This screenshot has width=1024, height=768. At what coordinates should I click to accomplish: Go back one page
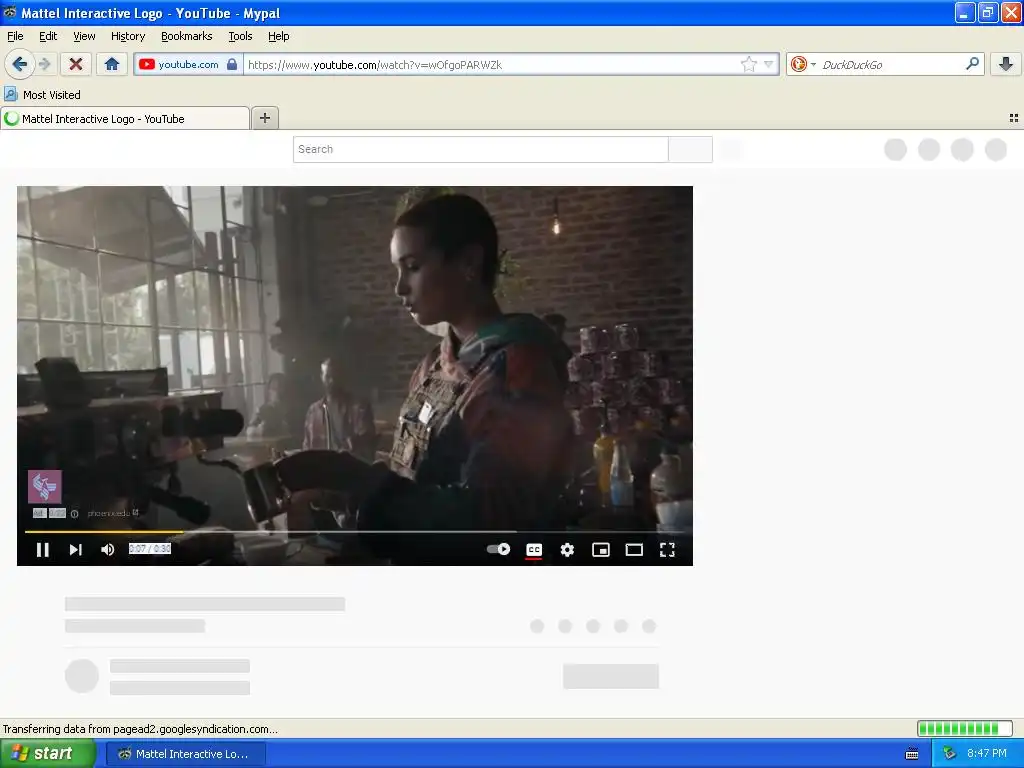pos(19,64)
